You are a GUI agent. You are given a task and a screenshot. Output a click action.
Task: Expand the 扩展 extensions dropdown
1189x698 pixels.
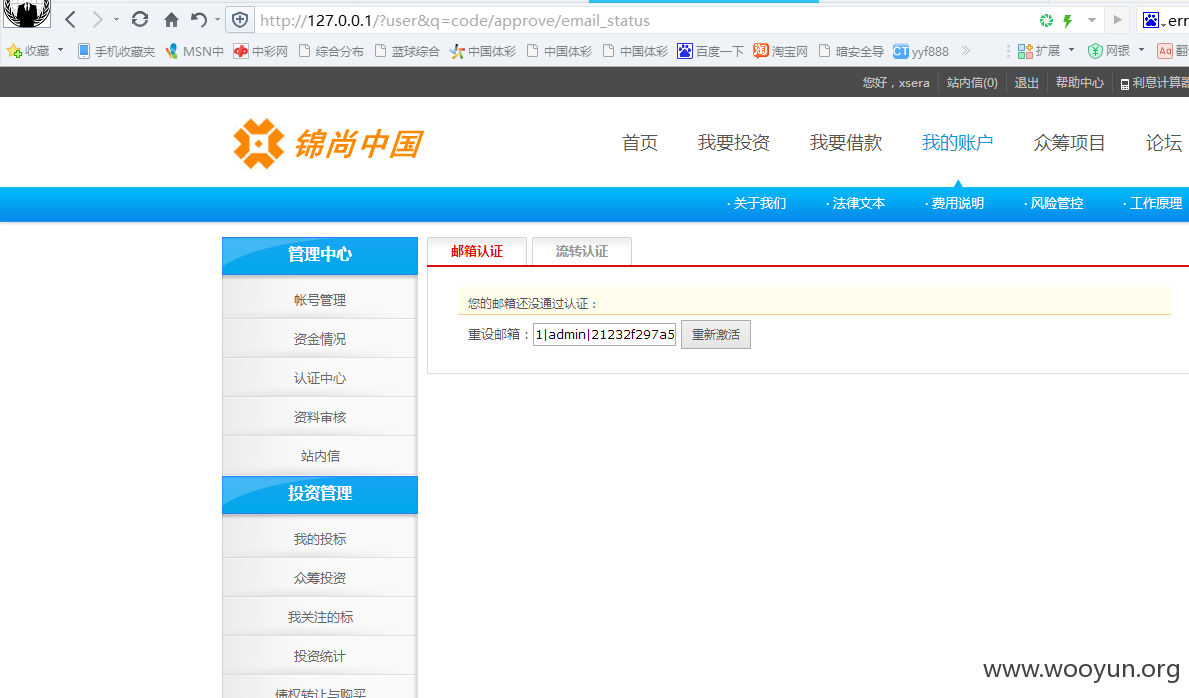[x=1071, y=50]
